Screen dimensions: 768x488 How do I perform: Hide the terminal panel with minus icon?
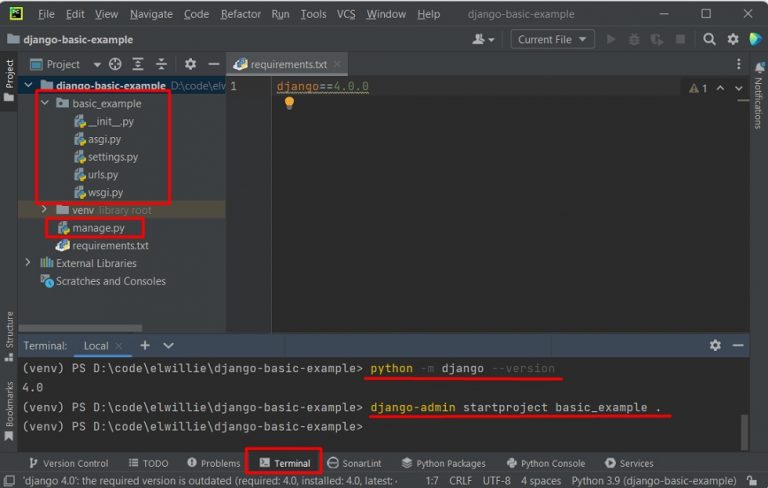738,345
